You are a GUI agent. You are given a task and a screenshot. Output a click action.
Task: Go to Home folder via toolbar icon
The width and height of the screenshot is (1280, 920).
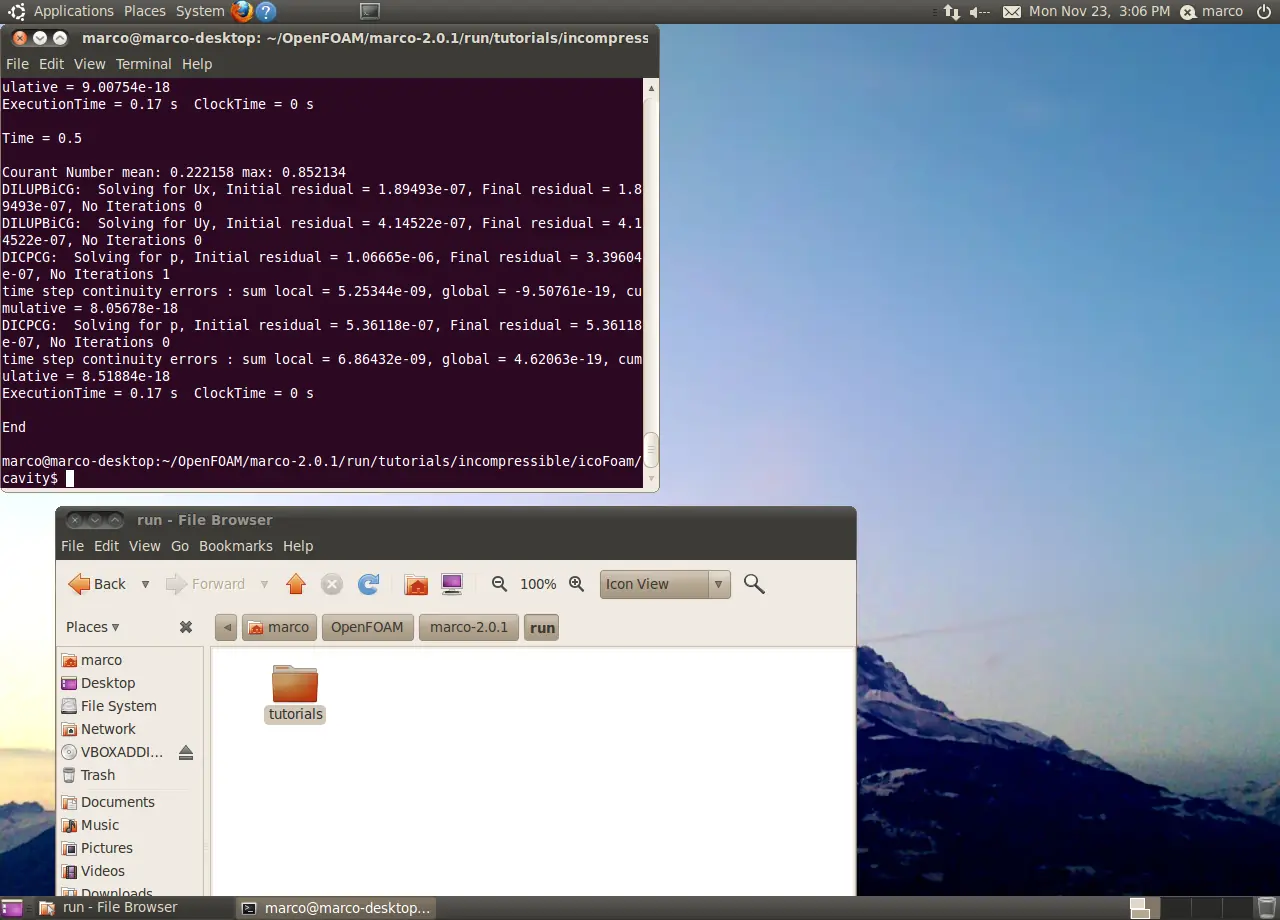point(416,584)
